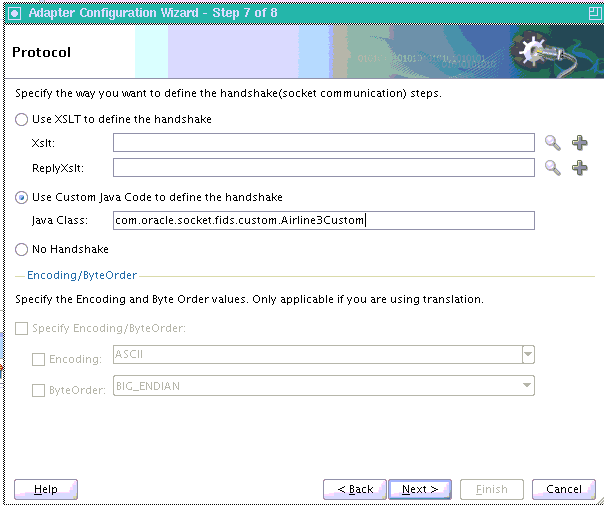The width and height of the screenshot is (604, 505).
Task: Click the 'Java Class:' label
Action: (60, 220)
